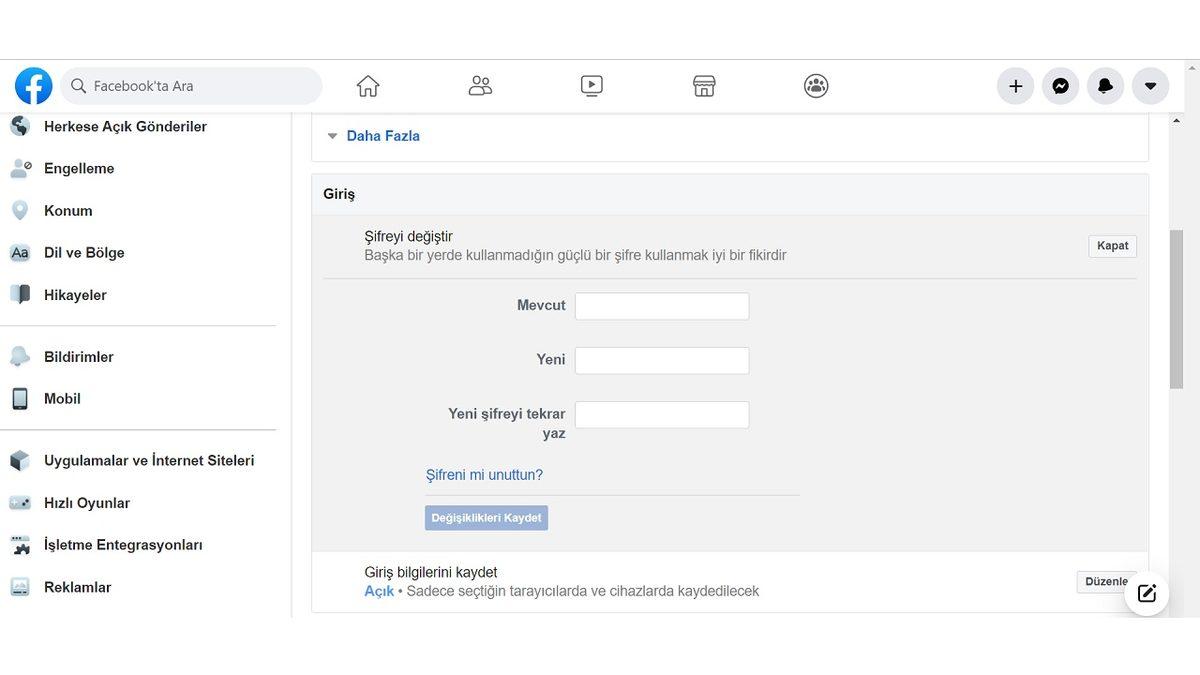Open the Facebook home icon
The width and height of the screenshot is (1200, 675).
pos(367,85)
